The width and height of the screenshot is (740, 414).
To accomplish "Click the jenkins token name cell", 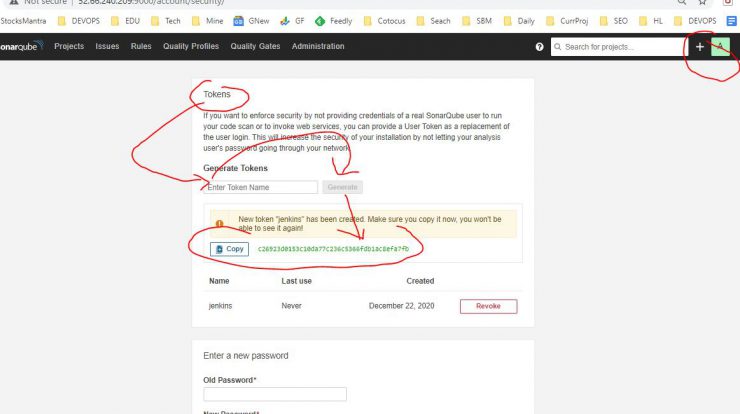I will click(x=220, y=306).
